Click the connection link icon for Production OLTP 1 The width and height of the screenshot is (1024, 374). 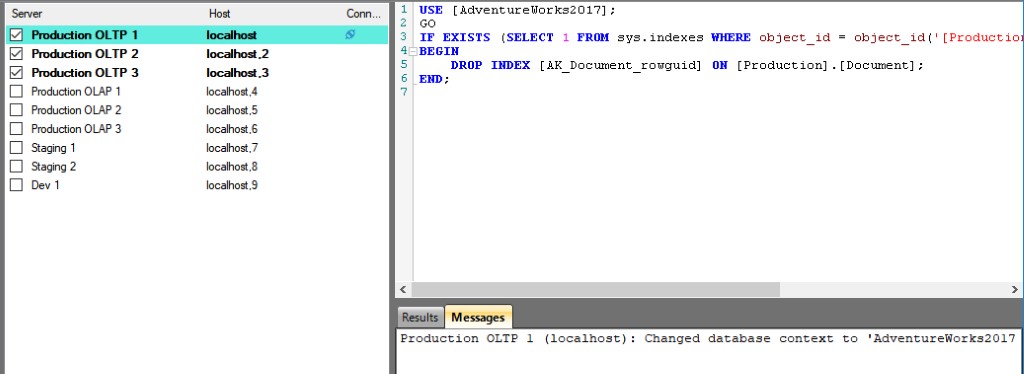coord(350,35)
